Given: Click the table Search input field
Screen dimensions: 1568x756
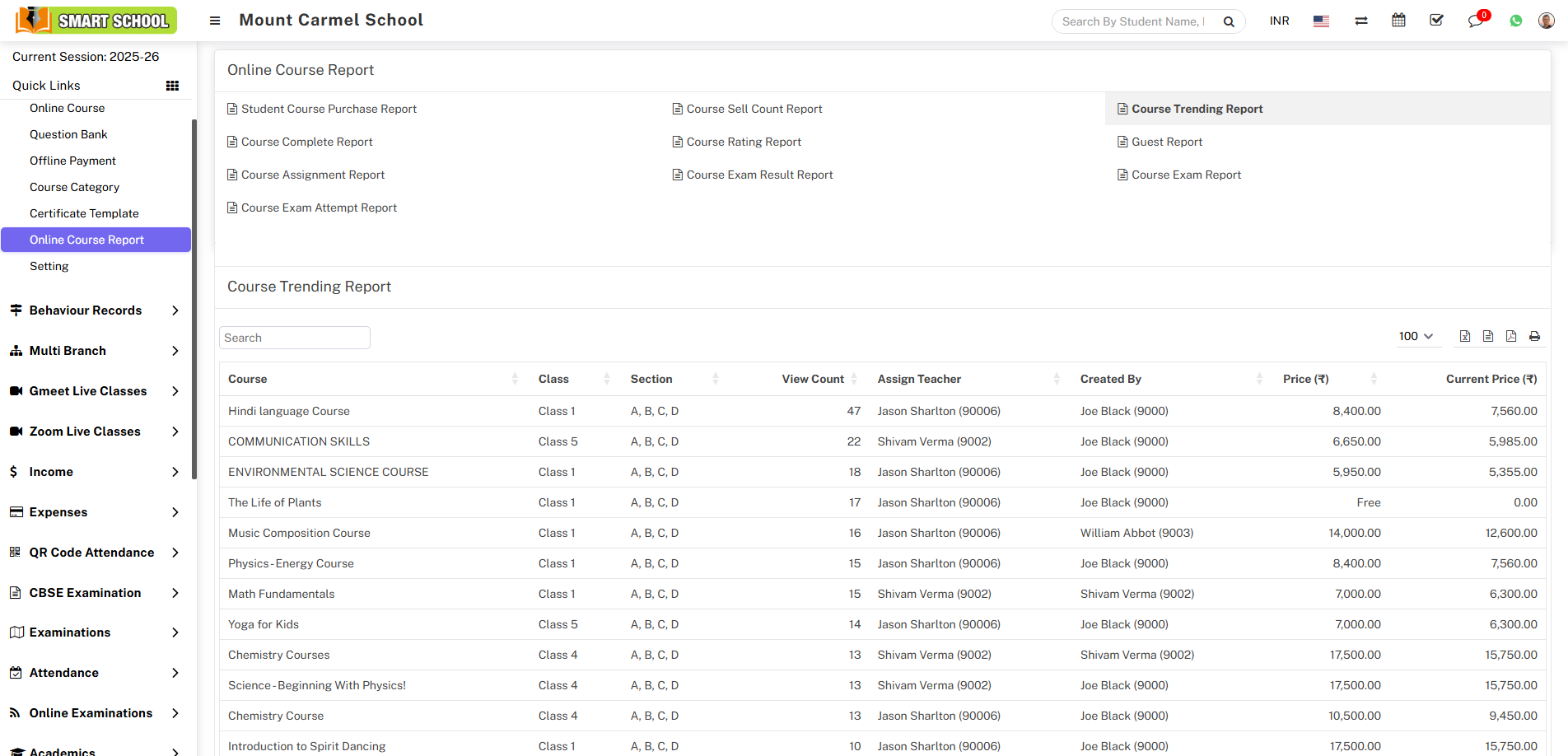Looking at the screenshot, I should [294, 338].
